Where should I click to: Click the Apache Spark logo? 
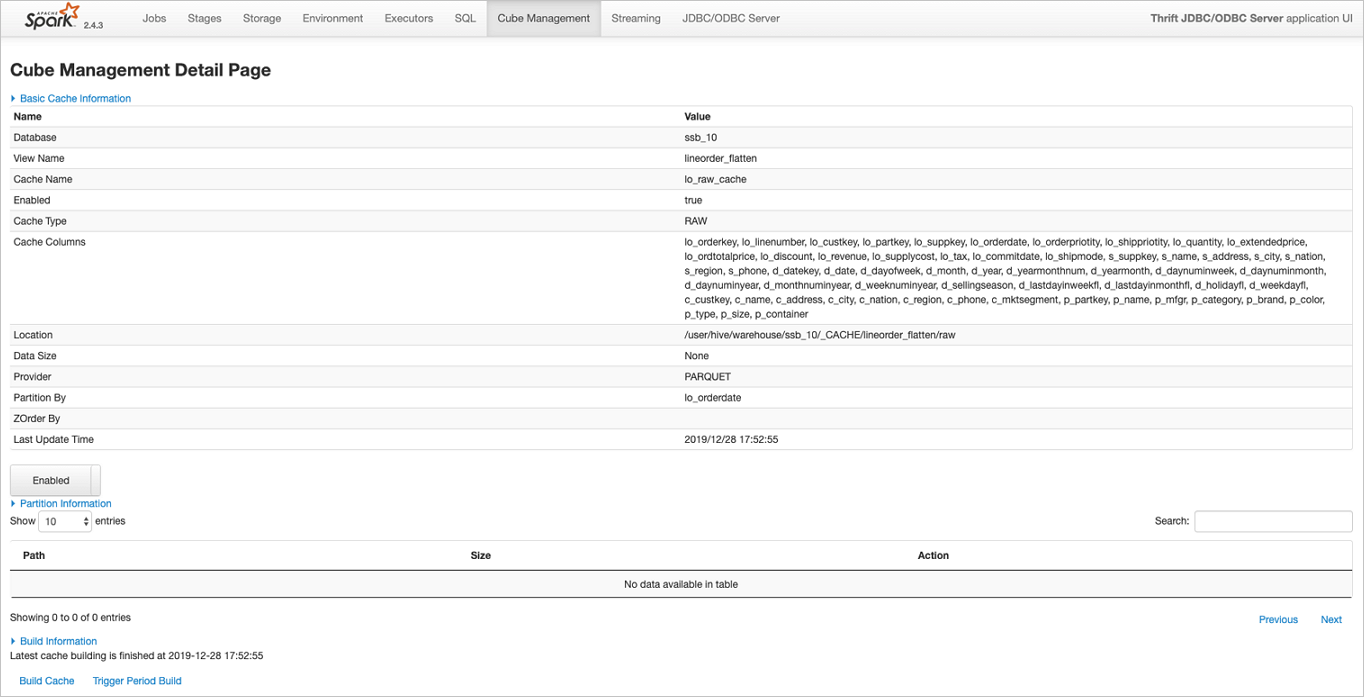point(52,17)
